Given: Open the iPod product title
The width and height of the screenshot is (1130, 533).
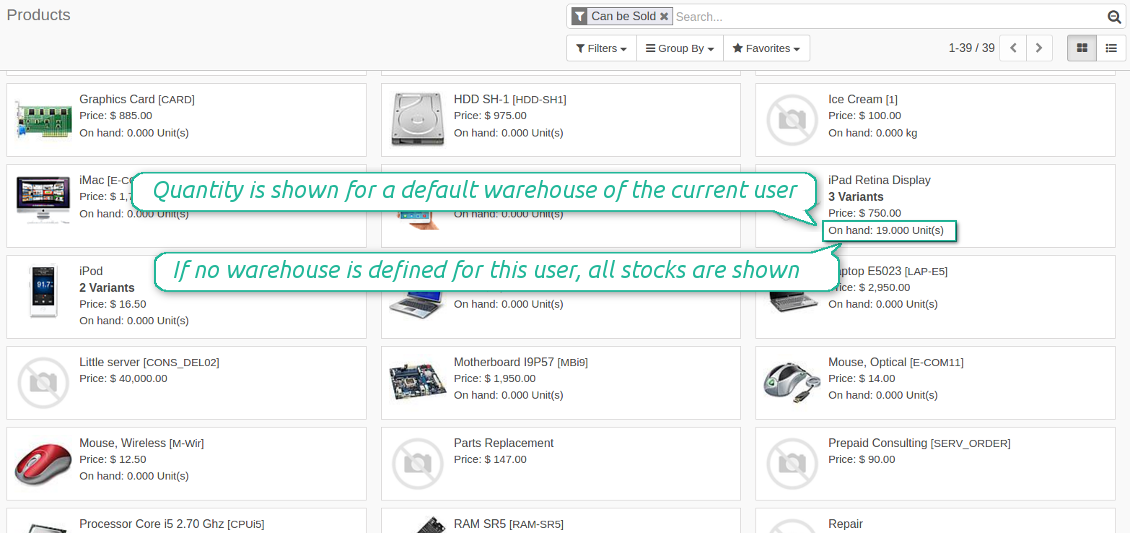Looking at the screenshot, I should [x=91, y=272].
